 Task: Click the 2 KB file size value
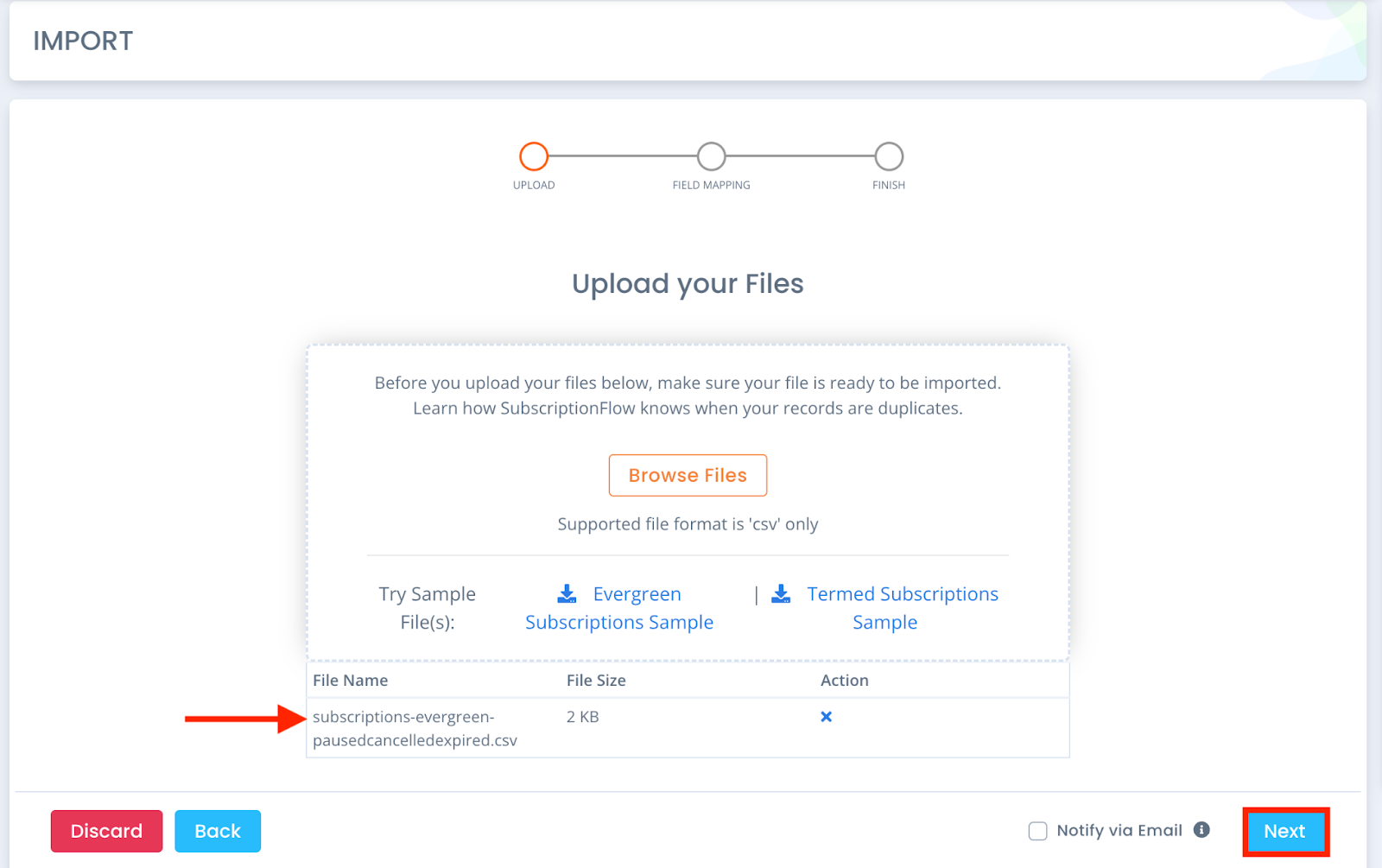pyautogui.click(x=583, y=717)
